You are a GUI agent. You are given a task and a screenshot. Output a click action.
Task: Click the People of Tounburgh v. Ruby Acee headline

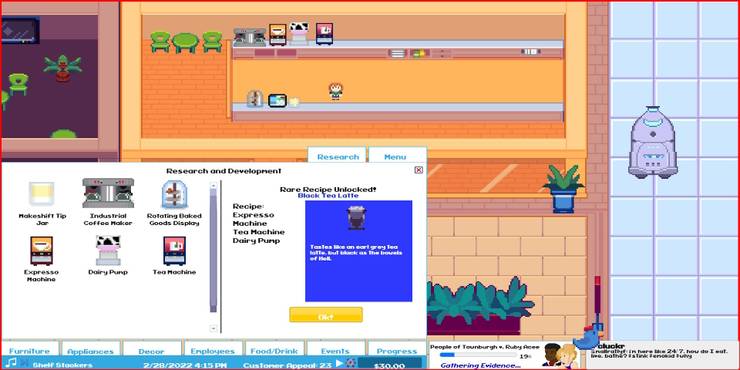[x=484, y=347]
